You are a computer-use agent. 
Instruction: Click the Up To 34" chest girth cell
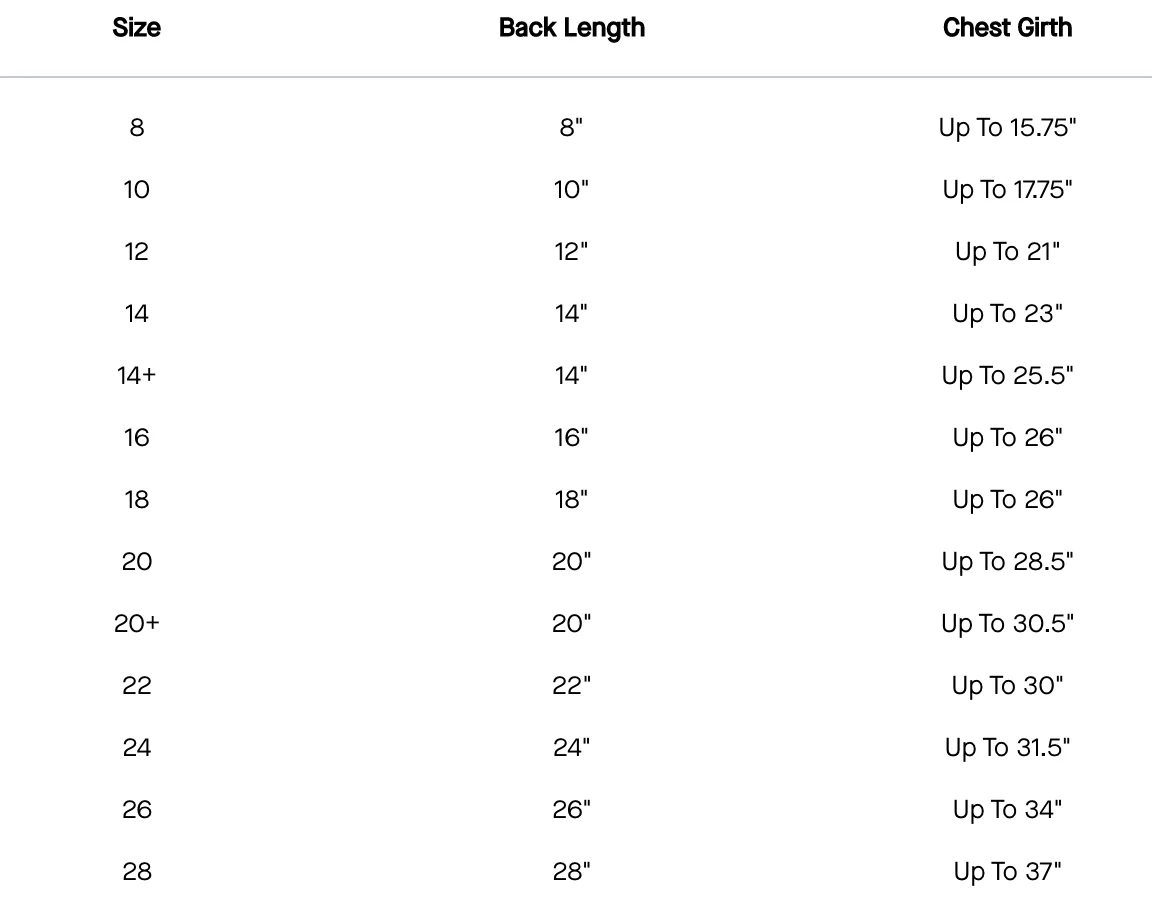[1007, 810]
